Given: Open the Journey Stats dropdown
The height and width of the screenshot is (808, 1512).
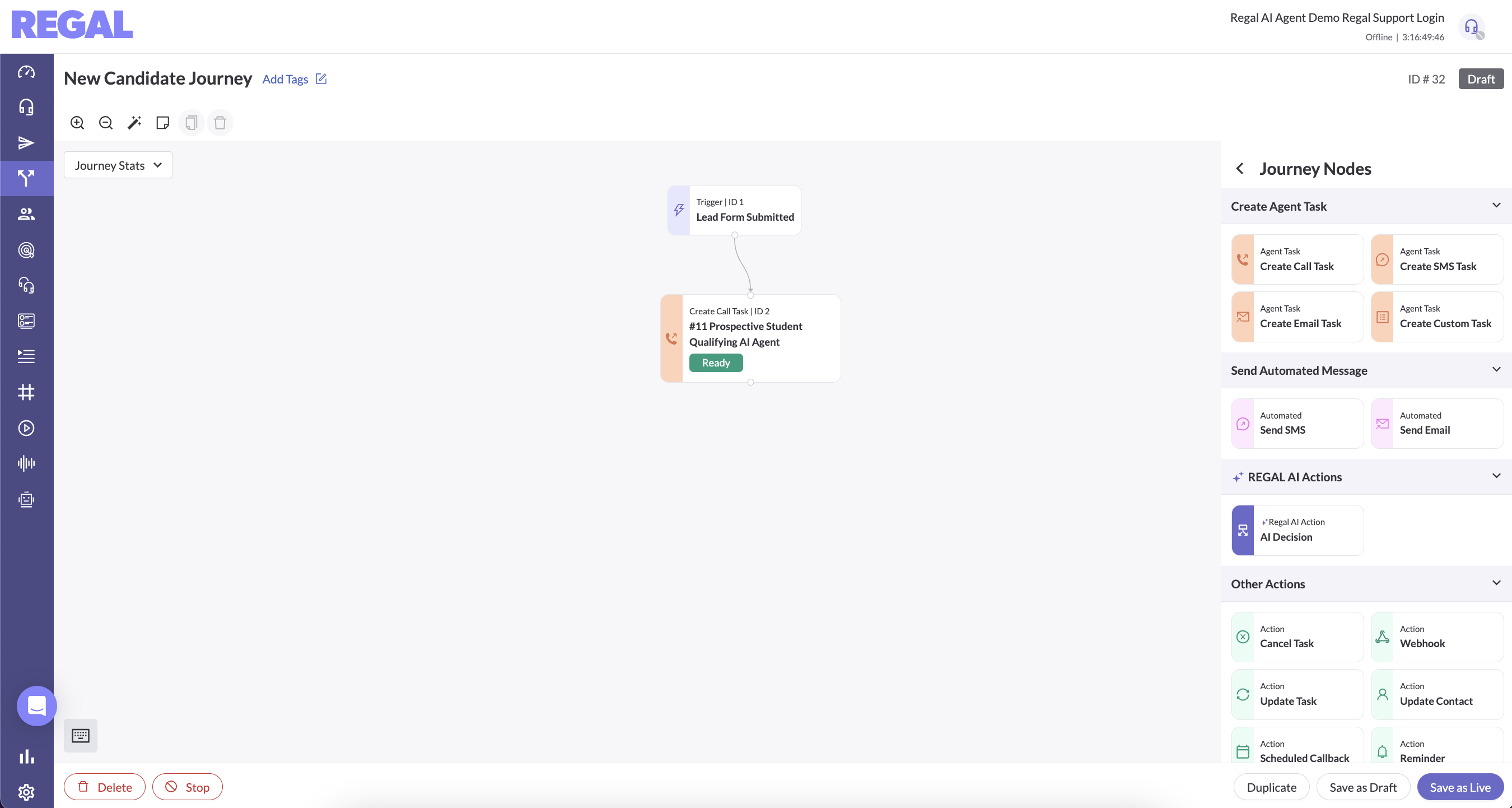Looking at the screenshot, I should click(x=118, y=165).
